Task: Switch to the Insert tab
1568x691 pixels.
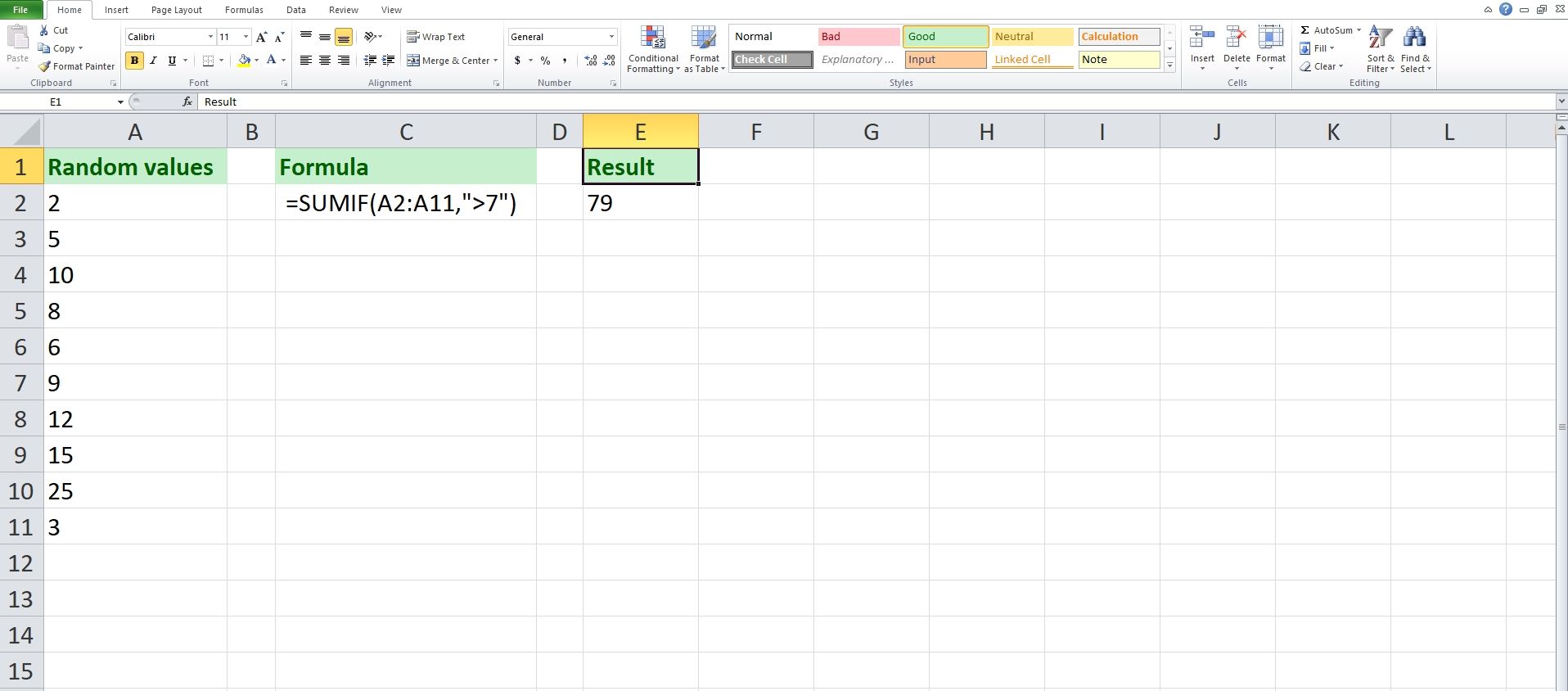Action: (116, 10)
